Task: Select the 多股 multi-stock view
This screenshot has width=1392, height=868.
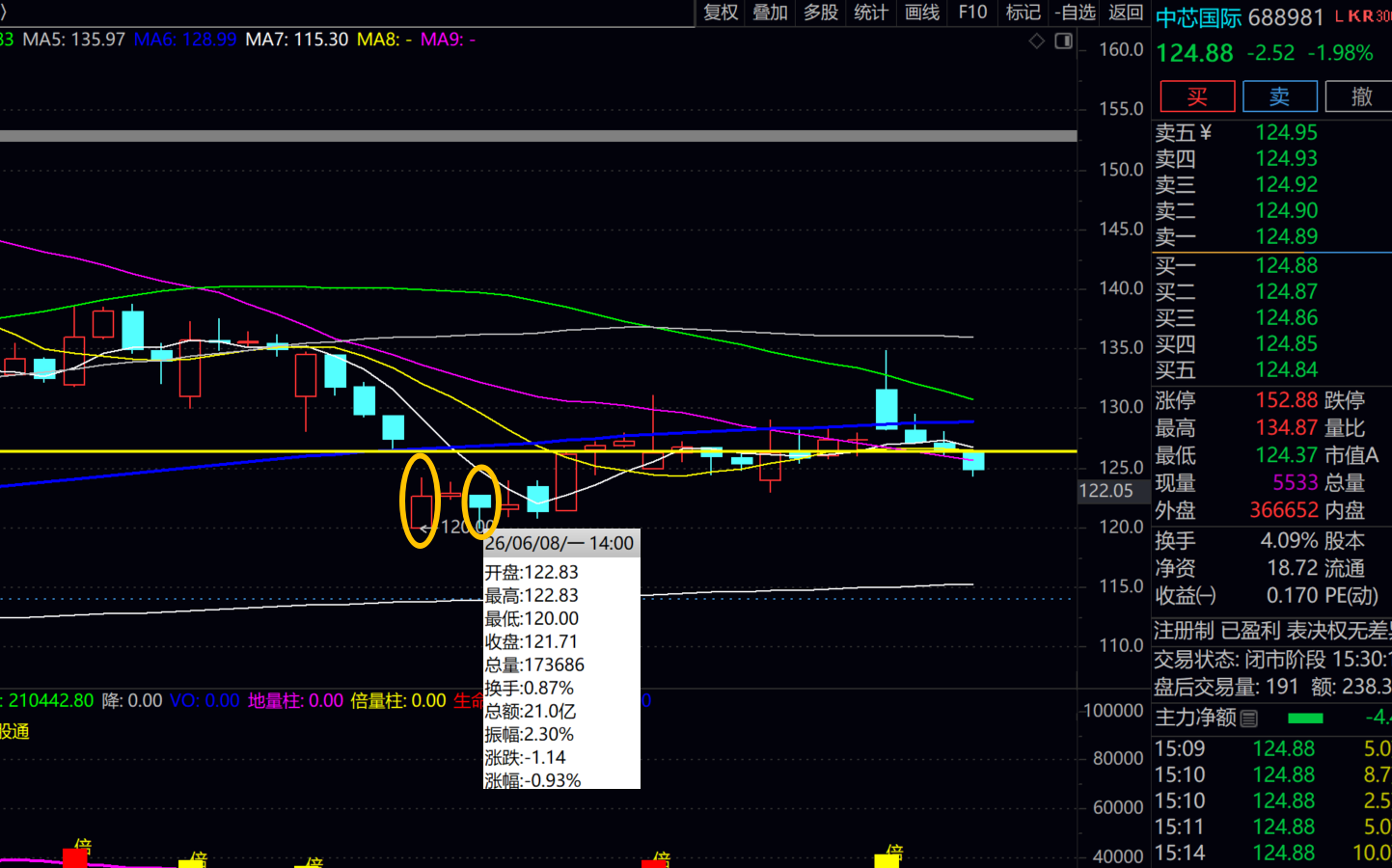Action: tap(821, 13)
